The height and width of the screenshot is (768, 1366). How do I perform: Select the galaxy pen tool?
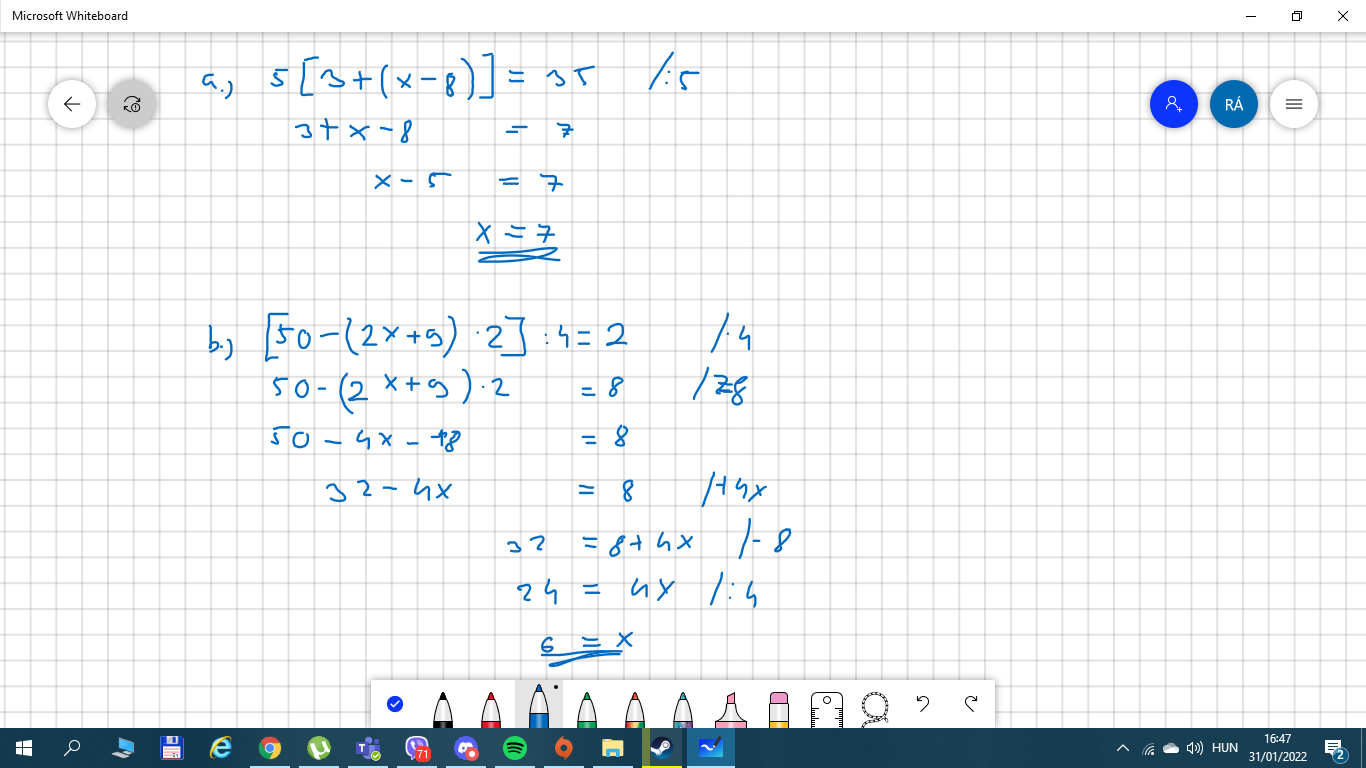[x=683, y=709]
